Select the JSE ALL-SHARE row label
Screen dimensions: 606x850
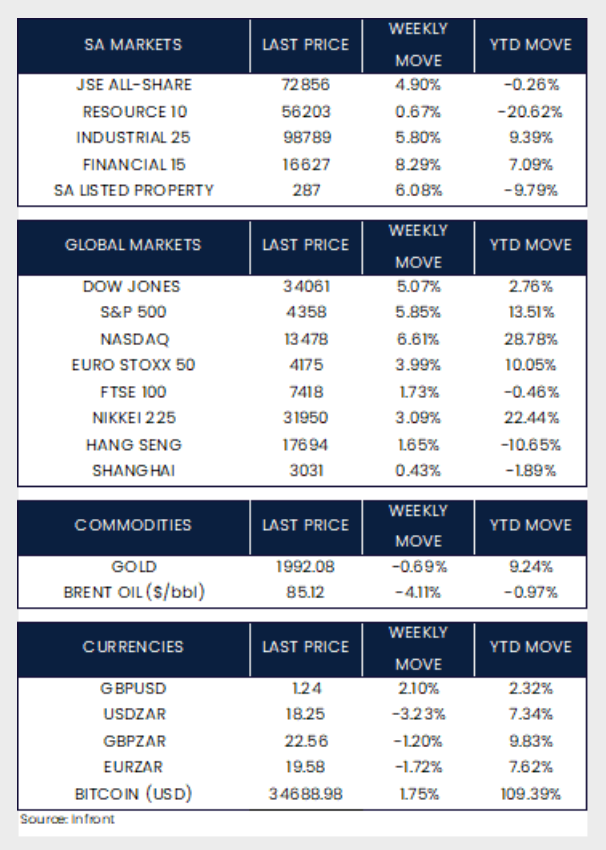(x=133, y=86)
